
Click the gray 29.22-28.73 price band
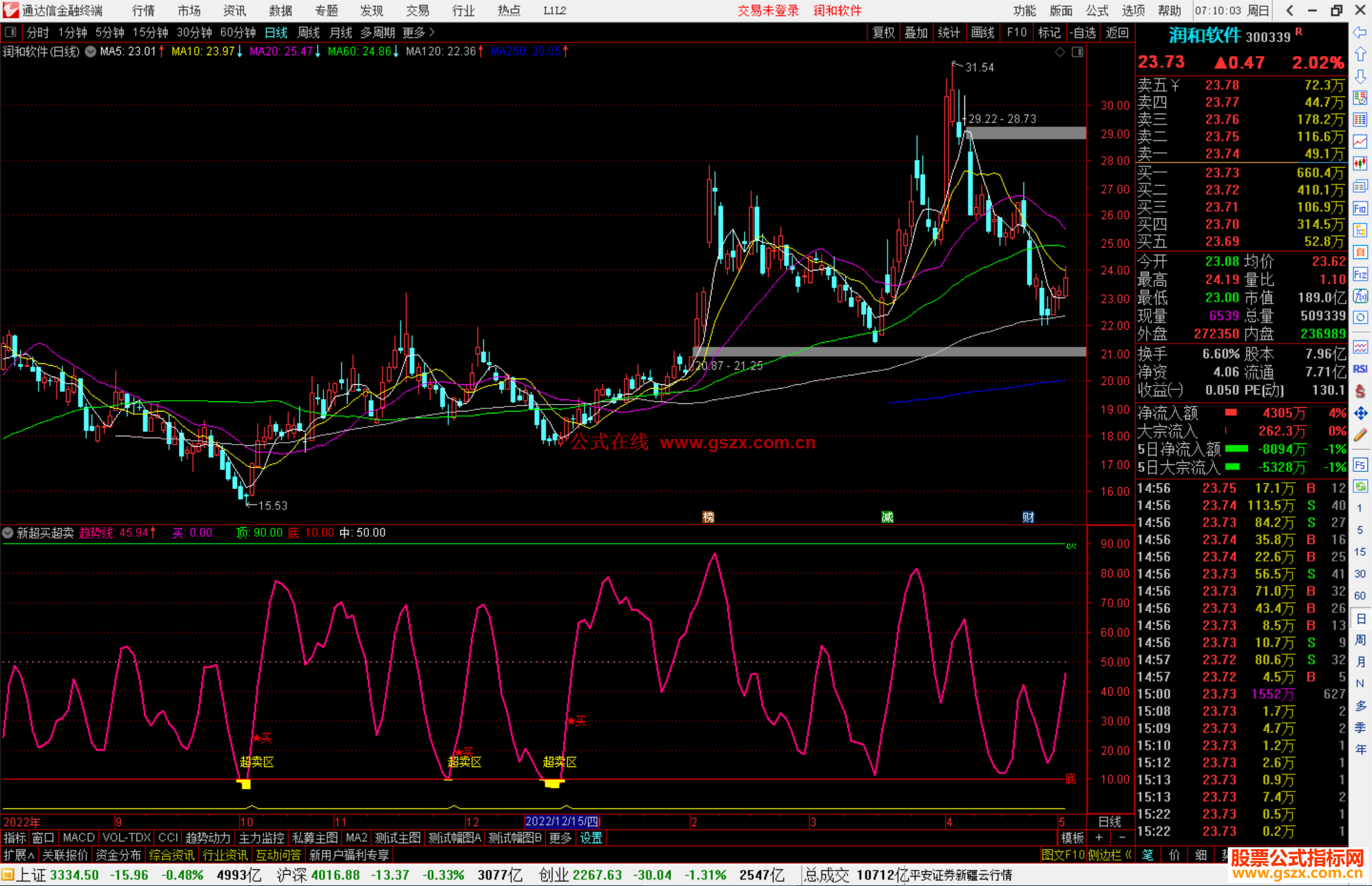(x=1026, y=133)
